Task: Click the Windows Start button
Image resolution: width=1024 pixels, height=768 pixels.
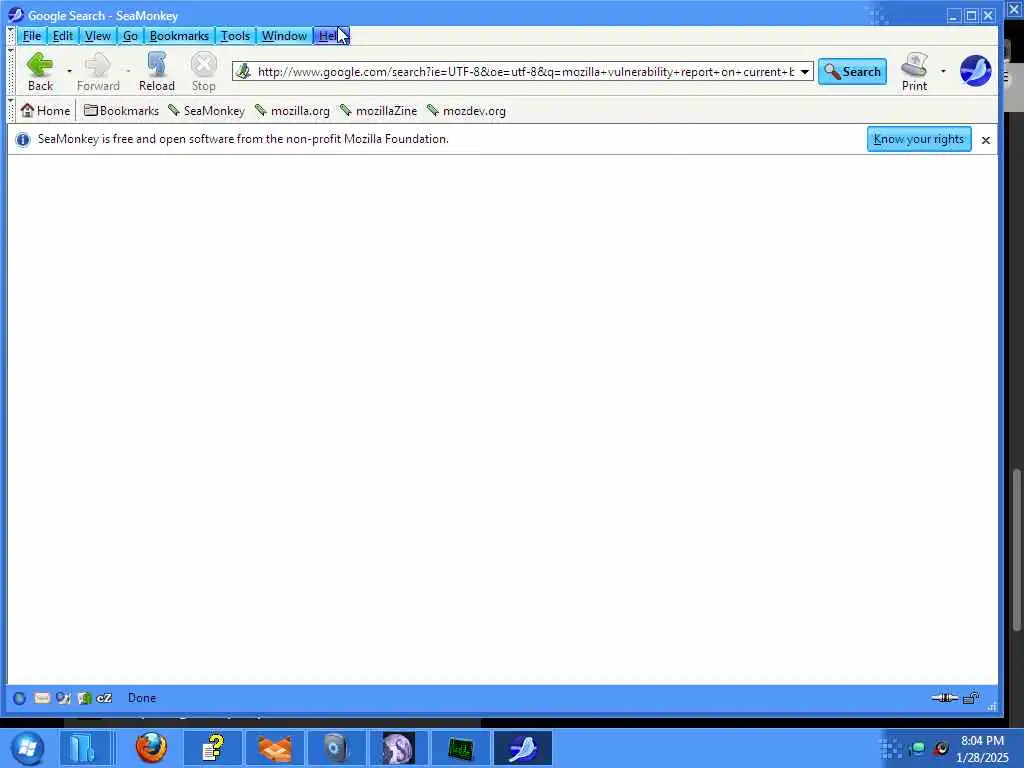Action: [27, 748]
